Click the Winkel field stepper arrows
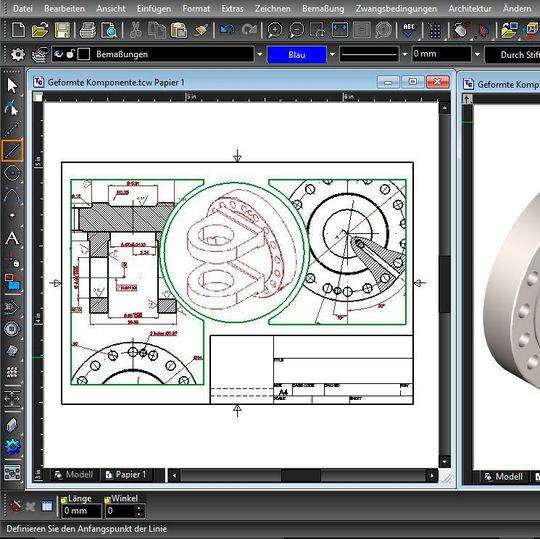This screenshot has width=540, height=539. coord(139,510)
